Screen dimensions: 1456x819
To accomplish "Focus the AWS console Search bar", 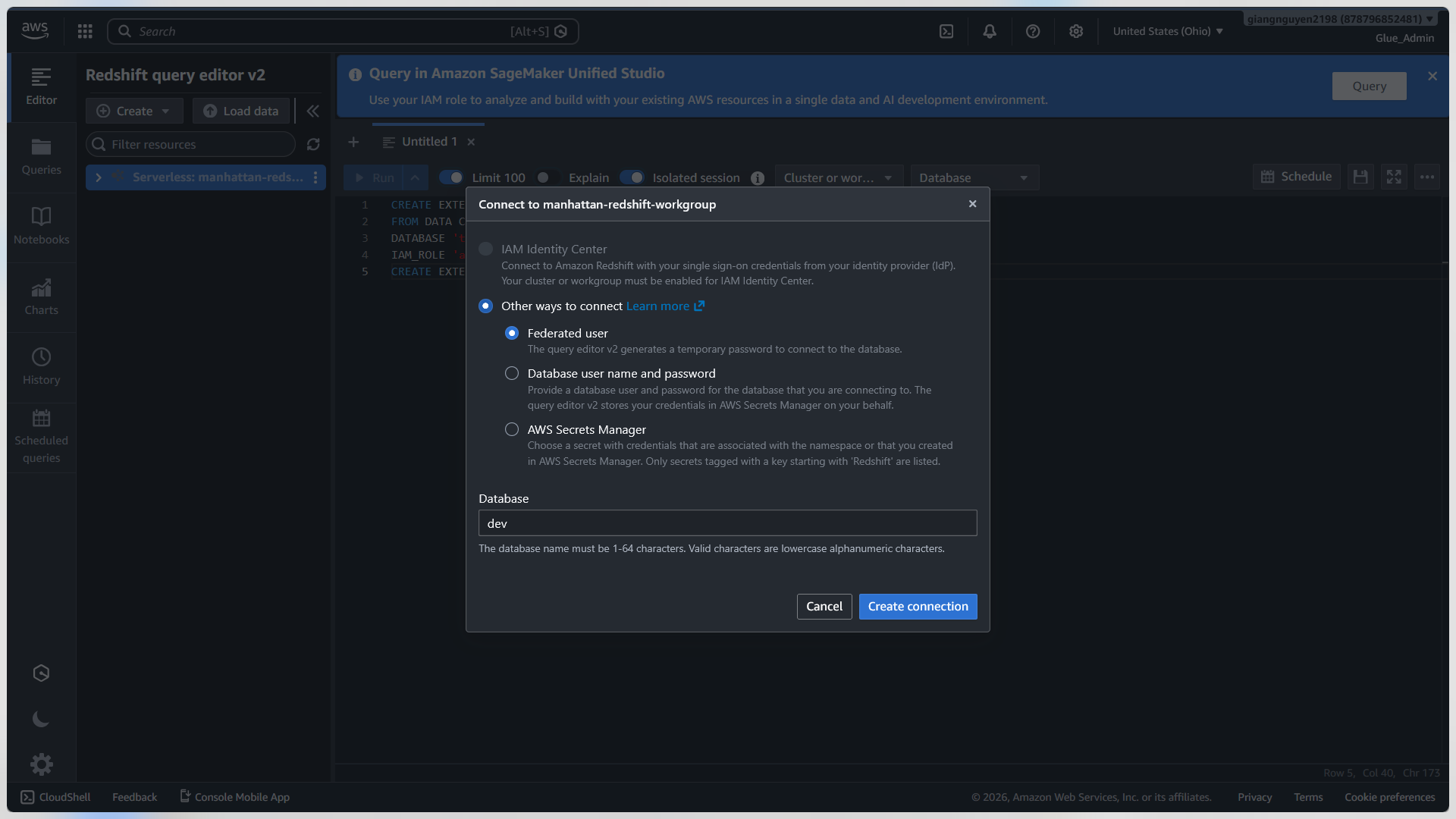I will (343, 31).
